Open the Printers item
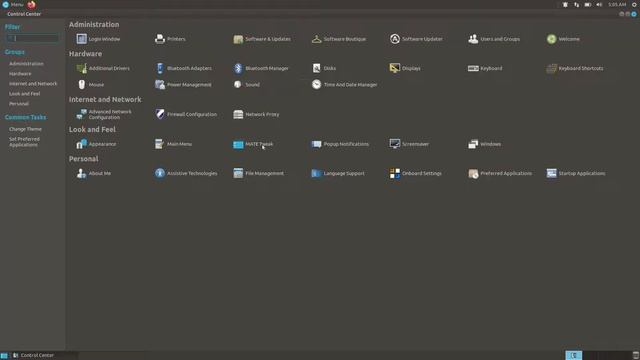This screenshot has height=360, width=640. coord(170,39)
